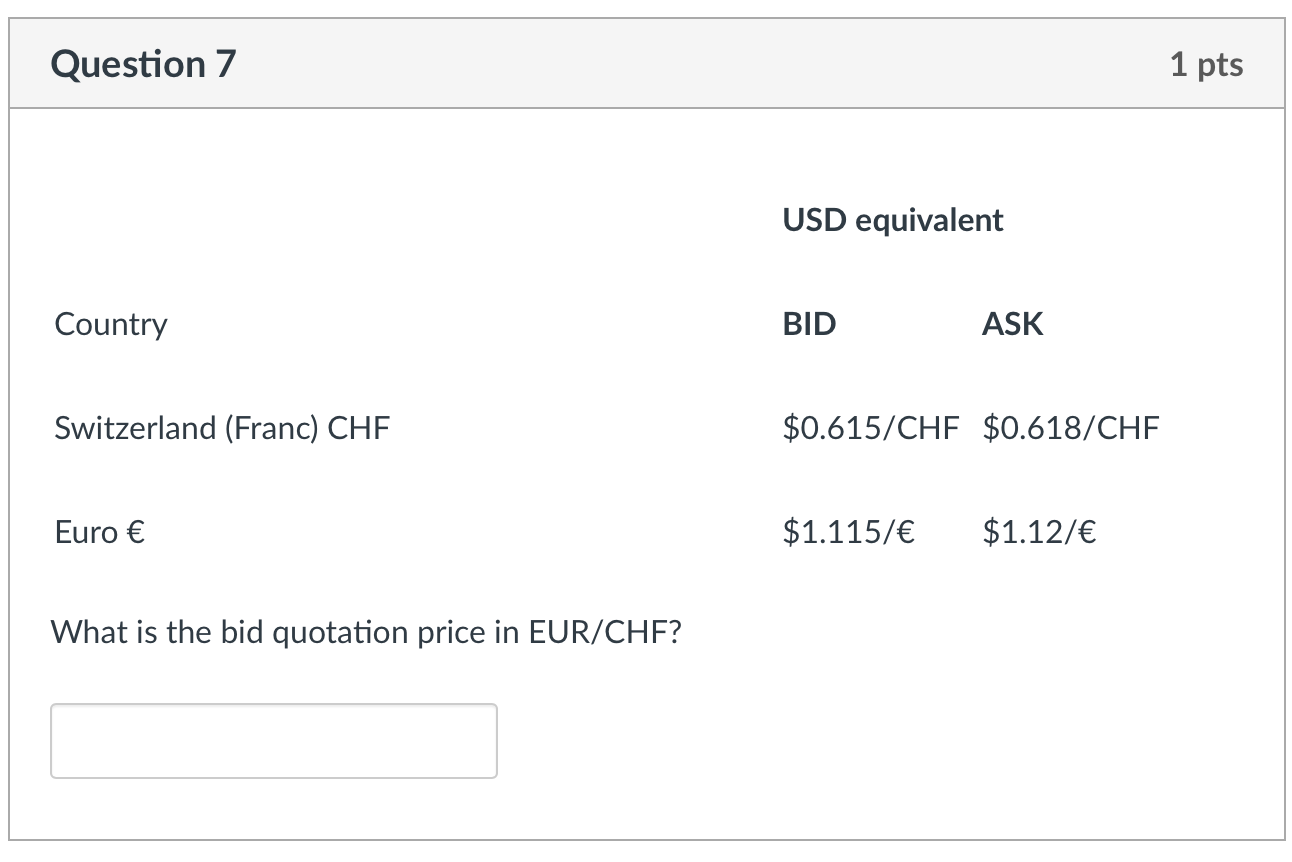Click the Question 7 heading
The height and width of the screenshot is (862, 1292).
pos(143,65)
